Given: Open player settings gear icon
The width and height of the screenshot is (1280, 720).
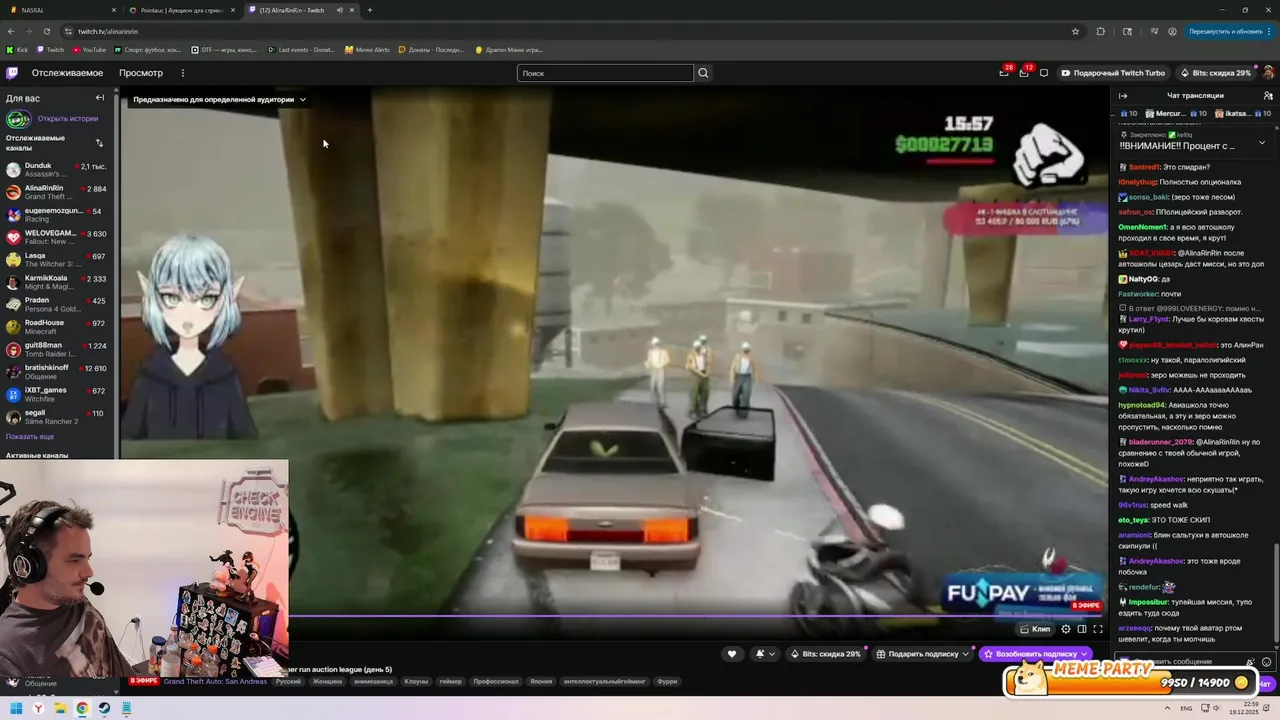Looking at the screenshot, I should (1066, 629).
